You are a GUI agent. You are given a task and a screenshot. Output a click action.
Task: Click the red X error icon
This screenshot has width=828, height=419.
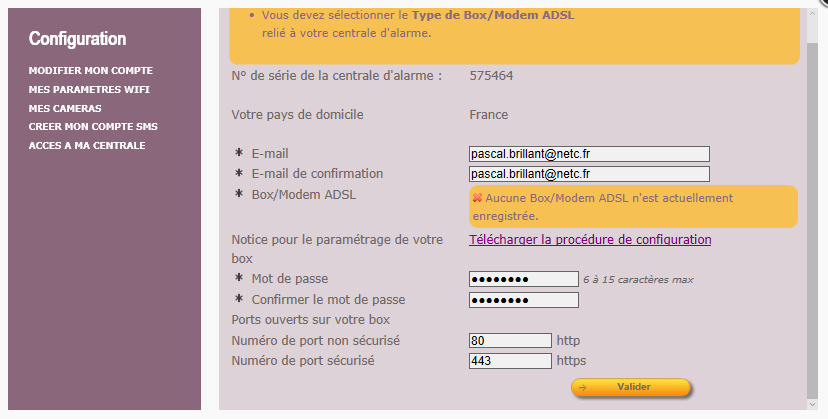[477, 198]
